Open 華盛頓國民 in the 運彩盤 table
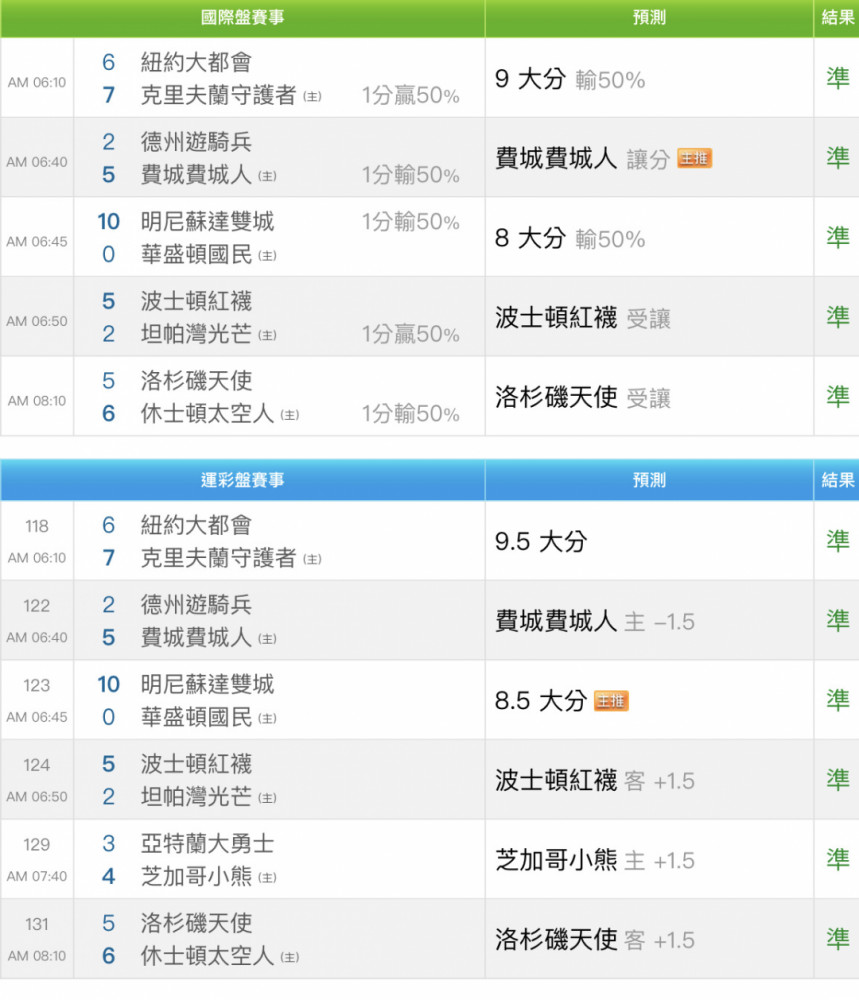 (196, 717)
